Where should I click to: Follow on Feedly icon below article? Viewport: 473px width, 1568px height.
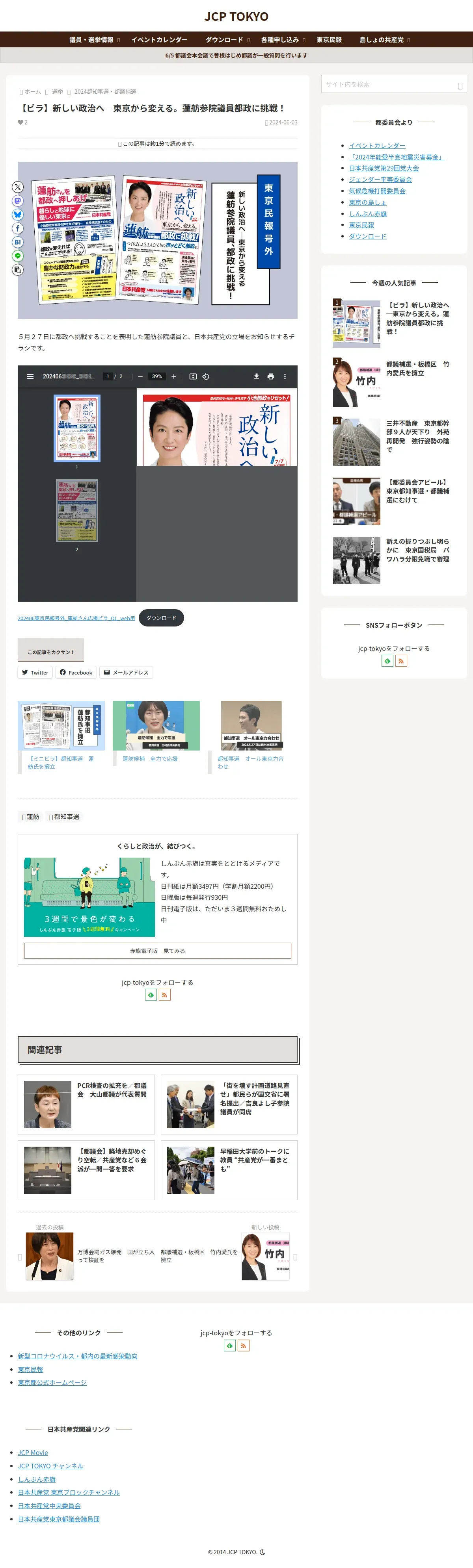click(x=151, y=995)
